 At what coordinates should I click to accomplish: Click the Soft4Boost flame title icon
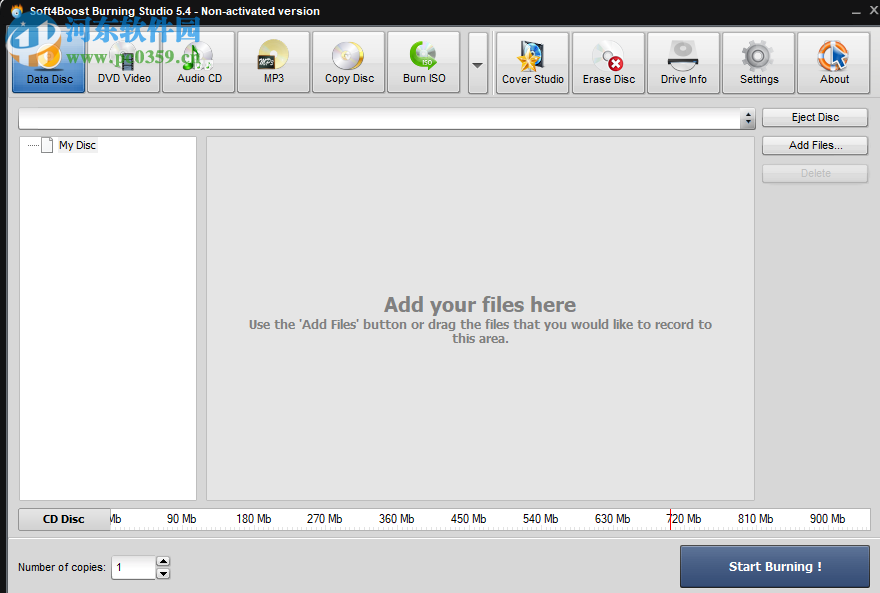pos(17,11)
